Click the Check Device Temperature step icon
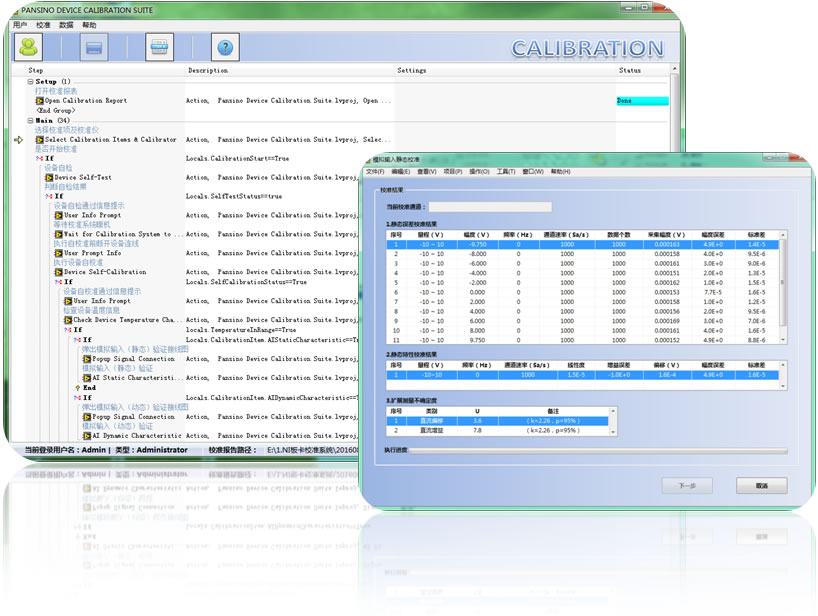 tap(67, 320)
